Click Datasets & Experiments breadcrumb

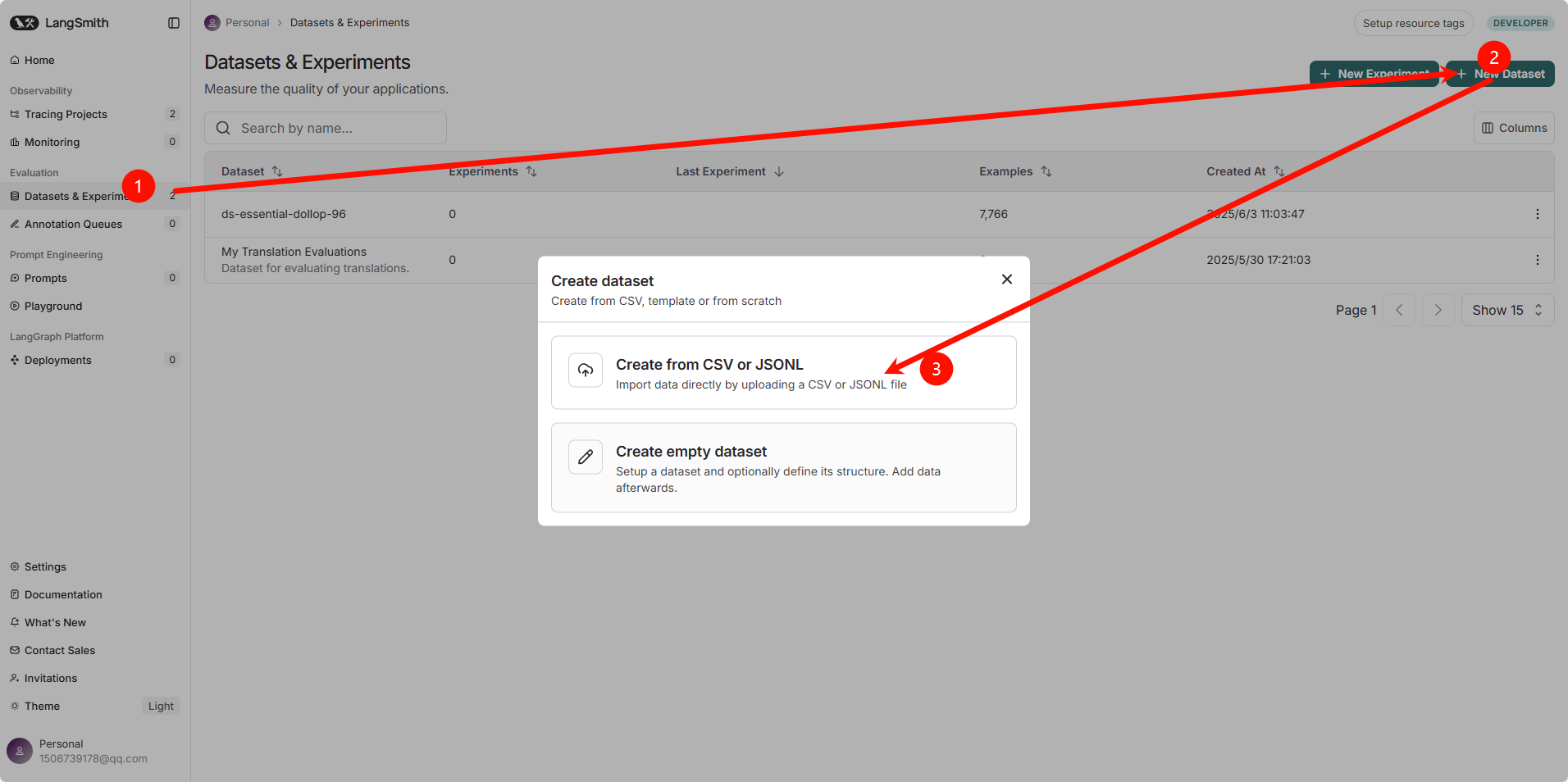coord(349,22)
